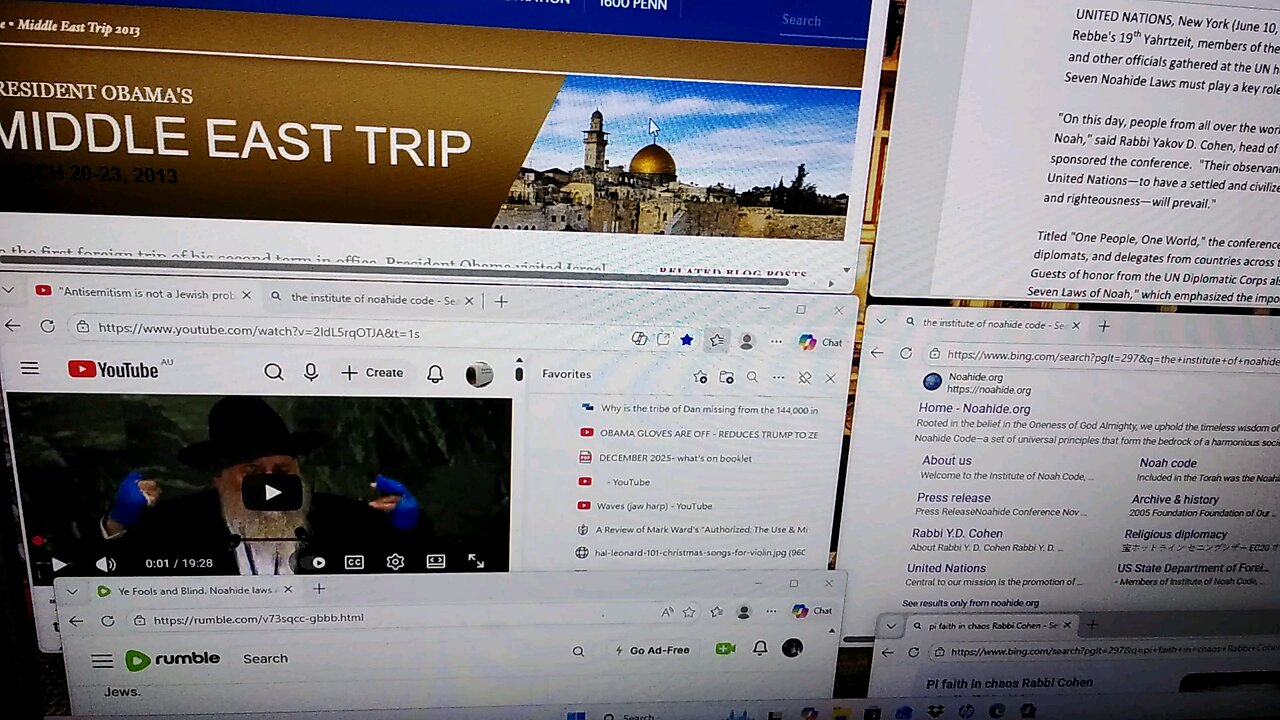Click "See results only from noahide.org"
The height and width of the screenshot is (720, 1280).
click(970, 603)
